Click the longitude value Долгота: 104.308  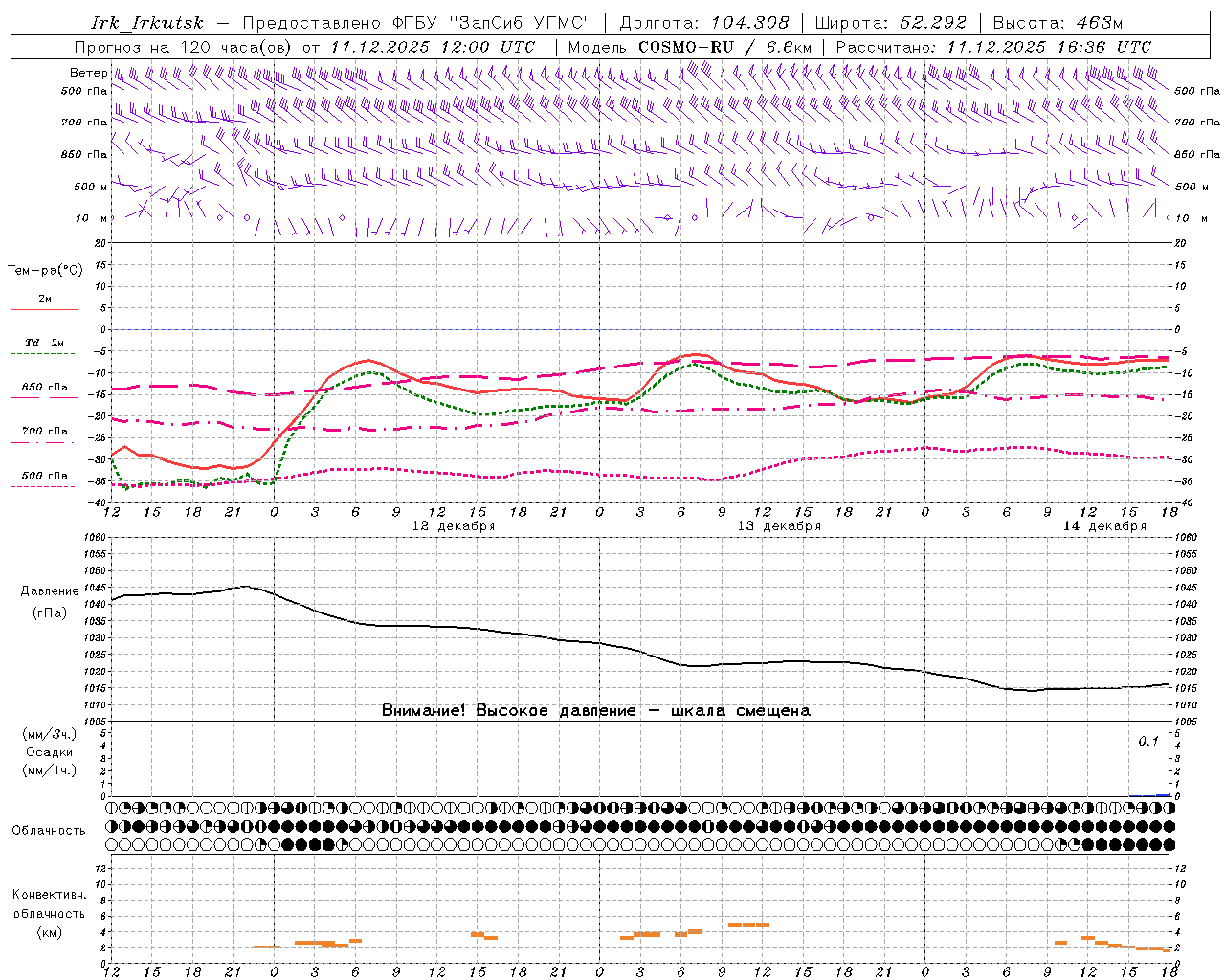pyautogui.click(x=704, y=23)
